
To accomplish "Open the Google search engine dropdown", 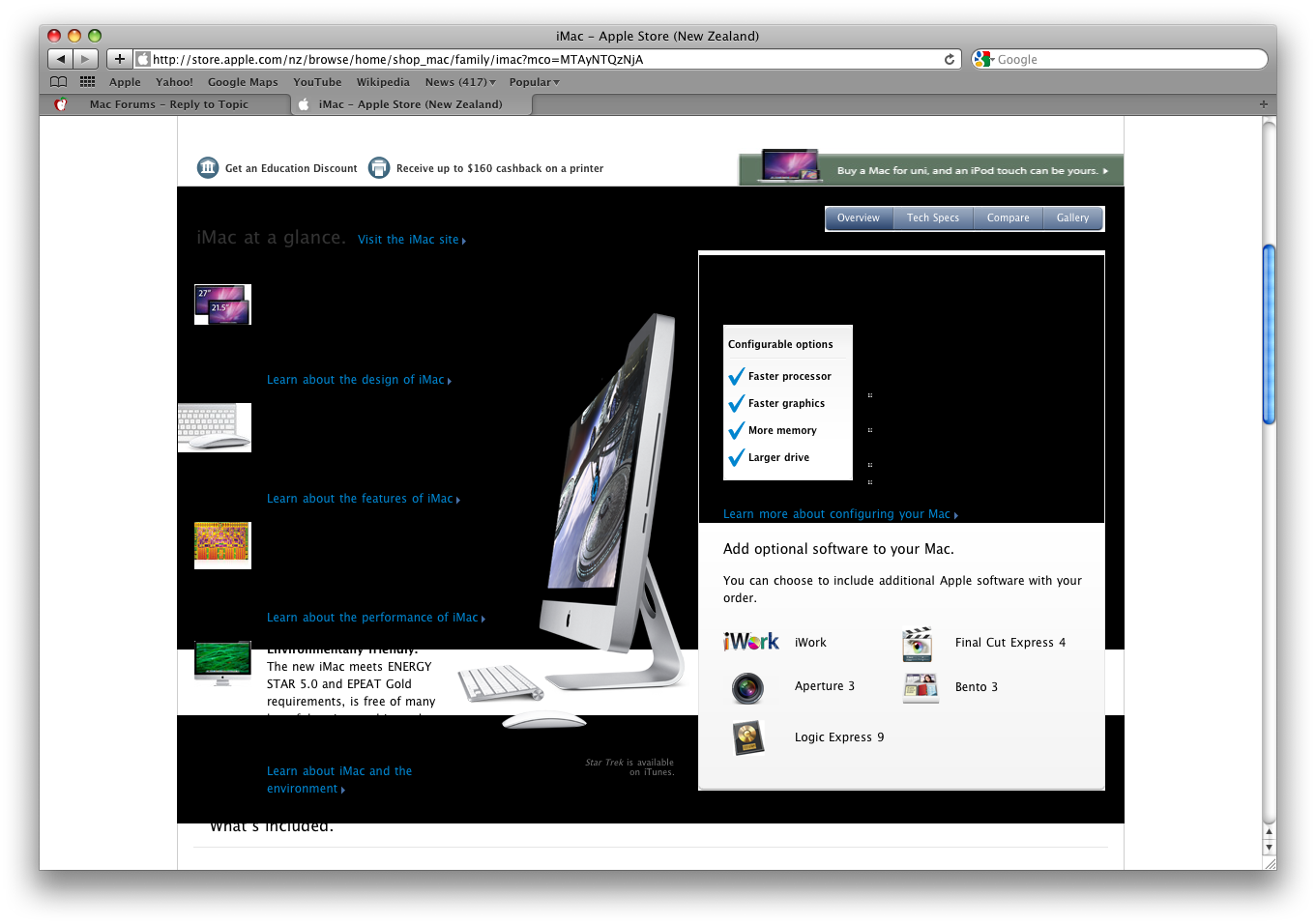I will 983,59.
